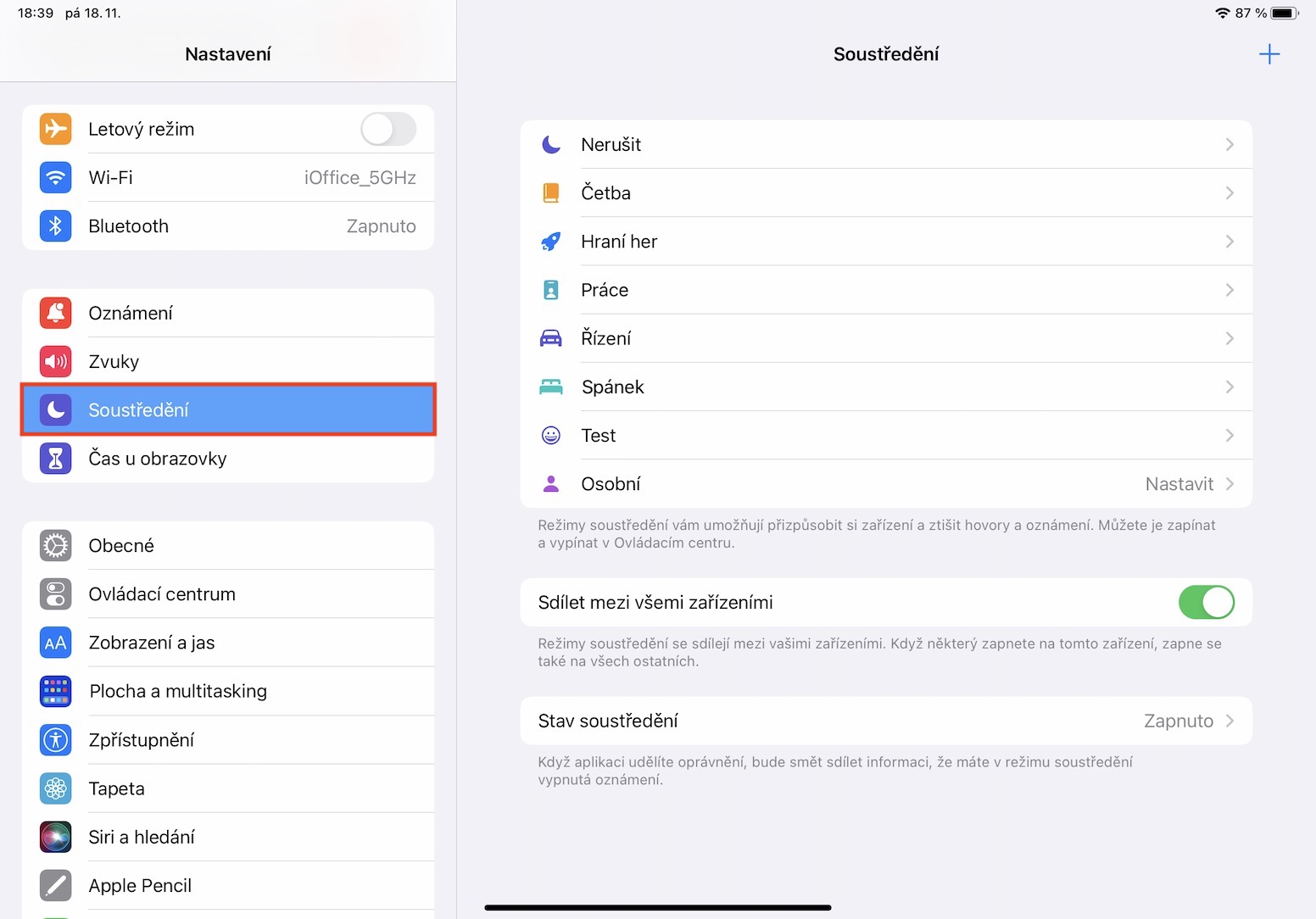Viewport: 1316px width, 919px height.
Task: Tap the Četba book icon
Action: pos(551,193)
